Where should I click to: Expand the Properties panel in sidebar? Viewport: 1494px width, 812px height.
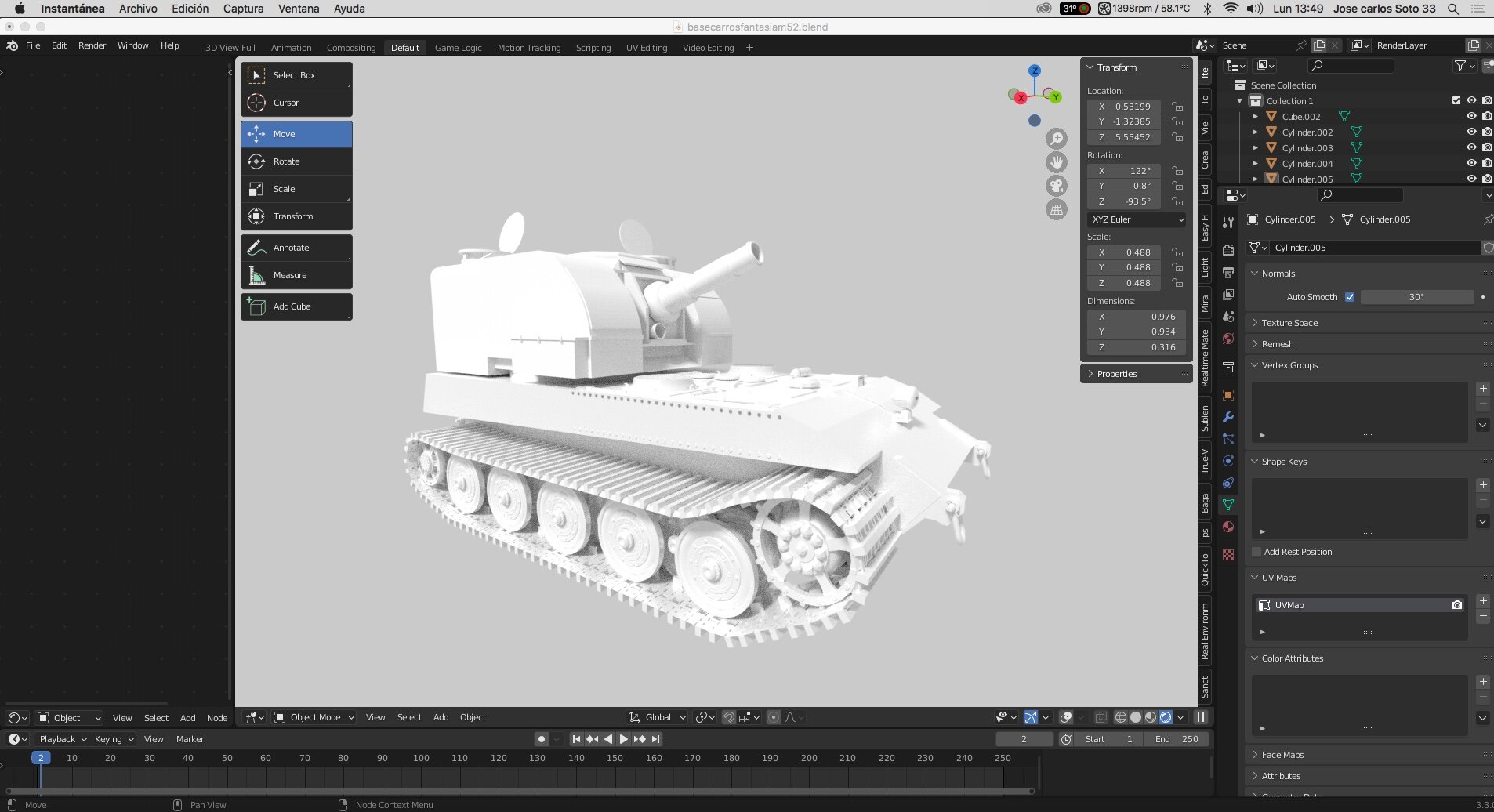[1117, 374]
